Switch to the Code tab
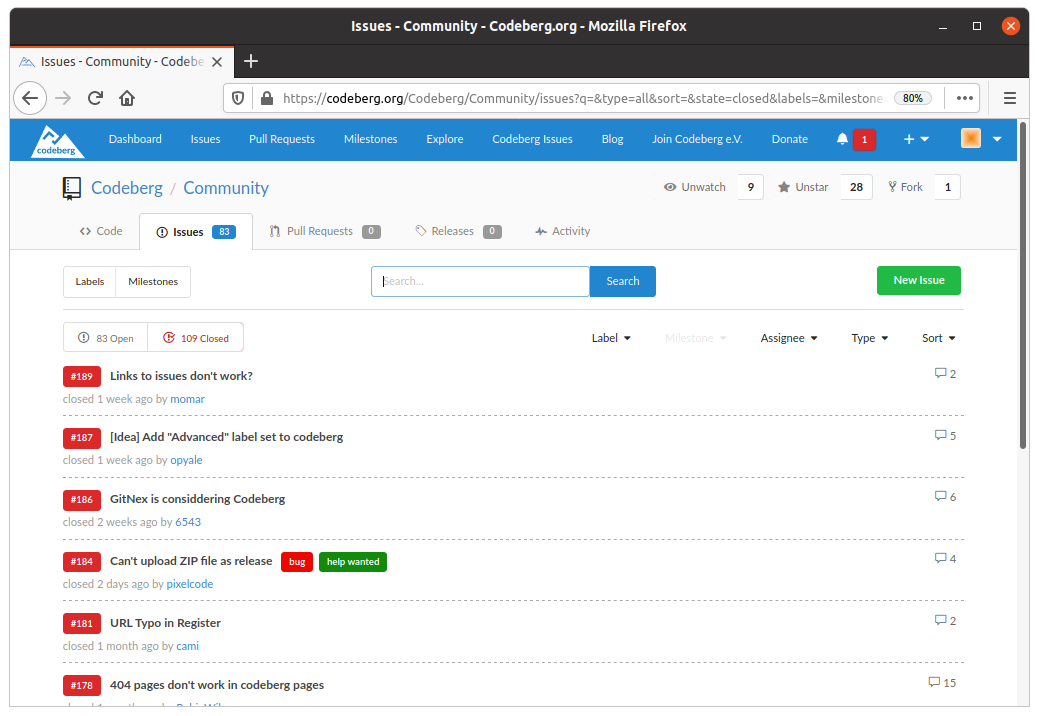 point(100,231)
